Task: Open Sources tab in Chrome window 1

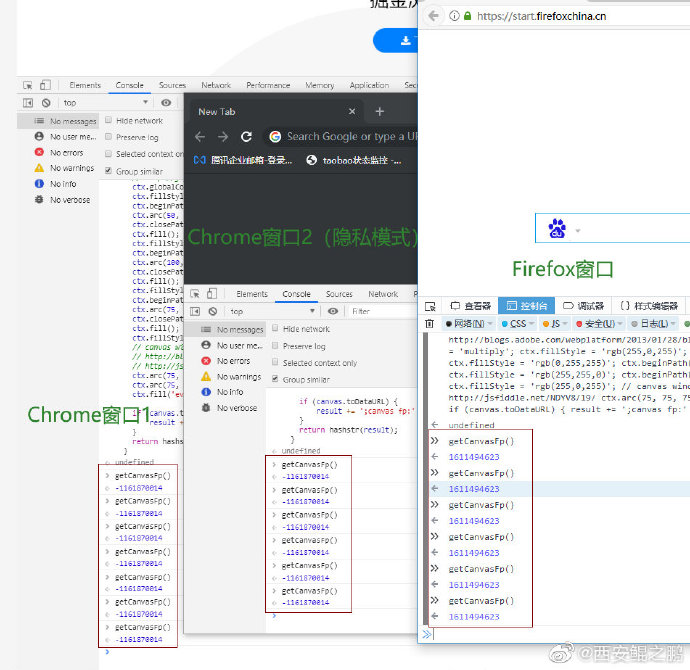Action: click(172, 85)
